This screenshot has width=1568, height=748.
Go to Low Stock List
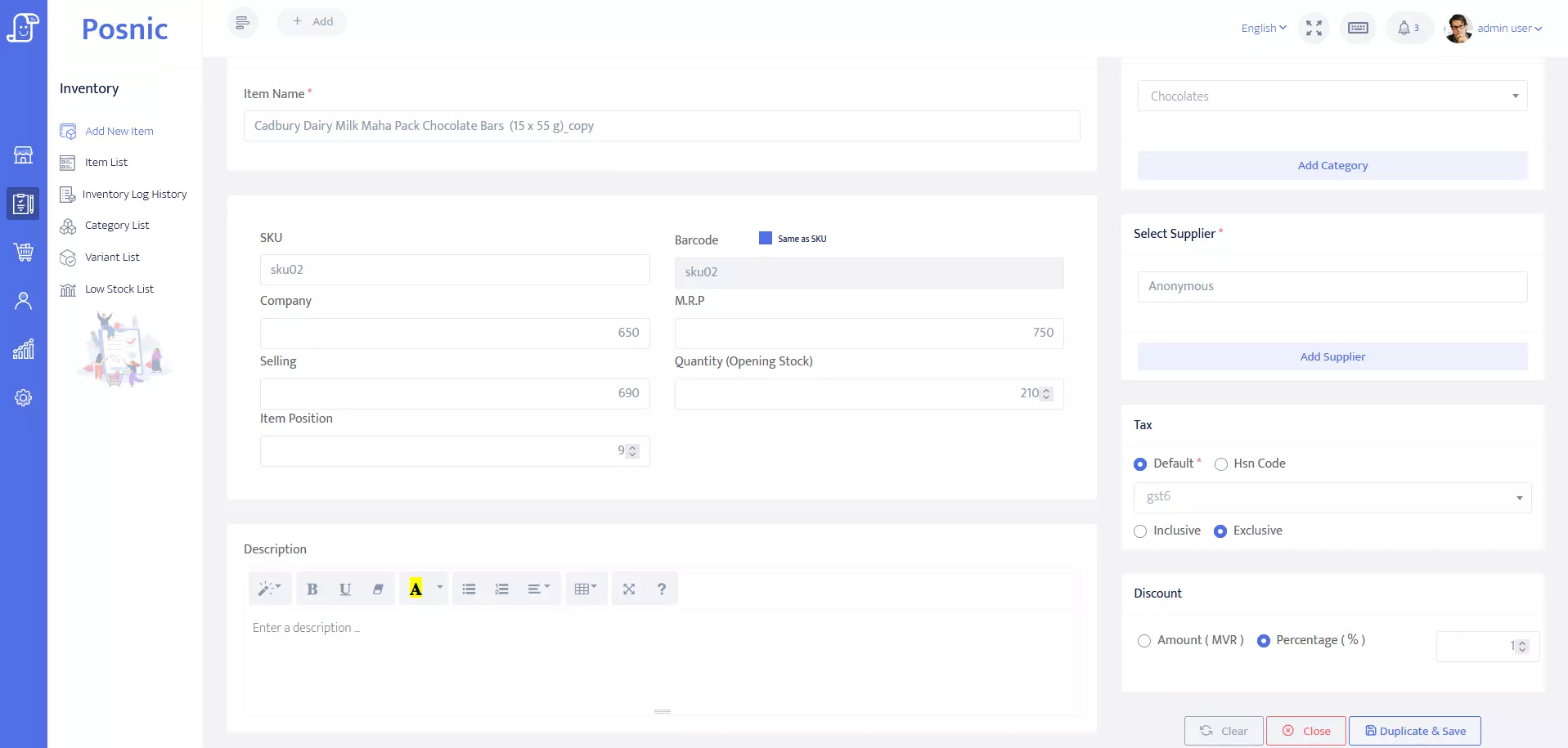coord(119,289)
